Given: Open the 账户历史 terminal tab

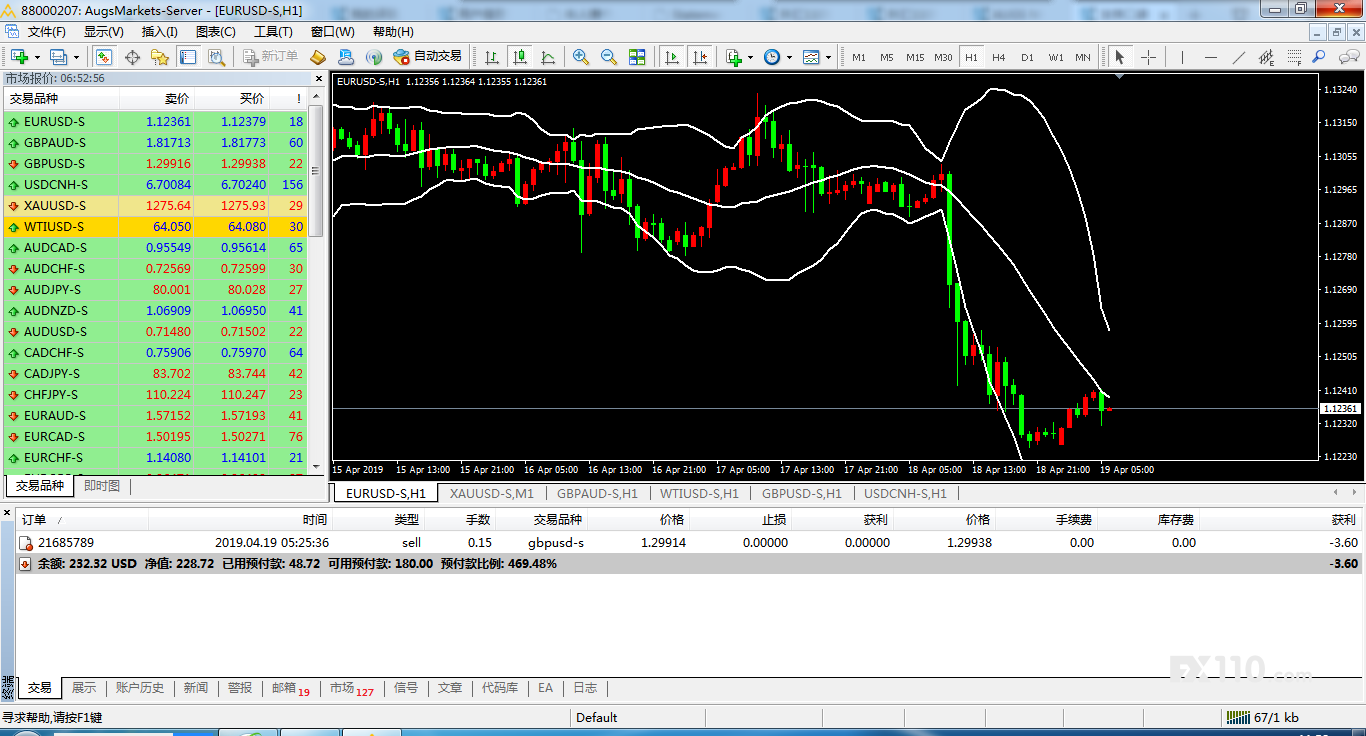Looking at the screenshot, I should [140, 688].
